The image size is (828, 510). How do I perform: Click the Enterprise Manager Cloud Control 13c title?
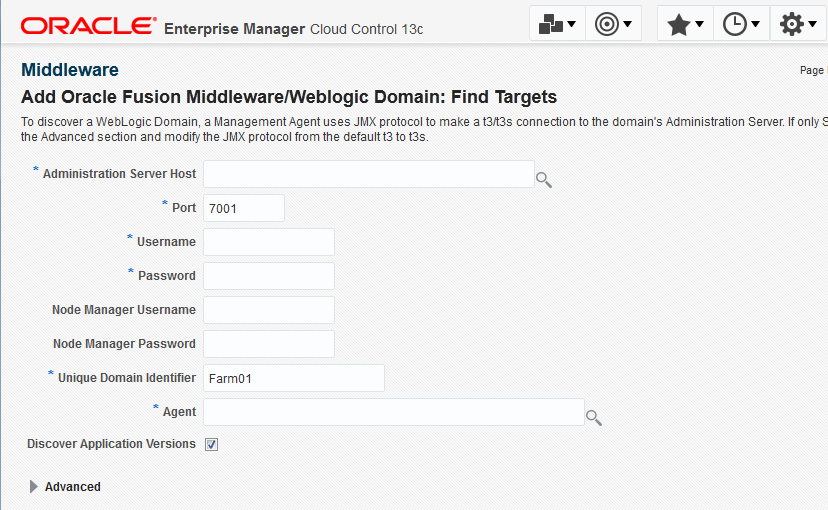click(294, 29)
